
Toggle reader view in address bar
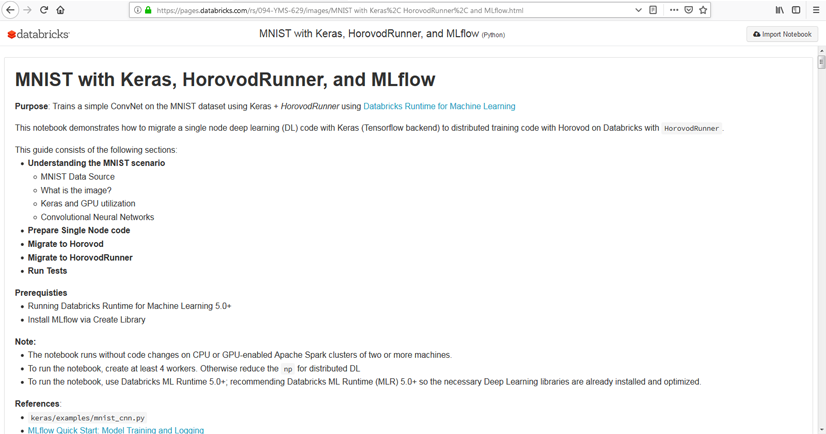pyautogui.click(x=653, y=10)
